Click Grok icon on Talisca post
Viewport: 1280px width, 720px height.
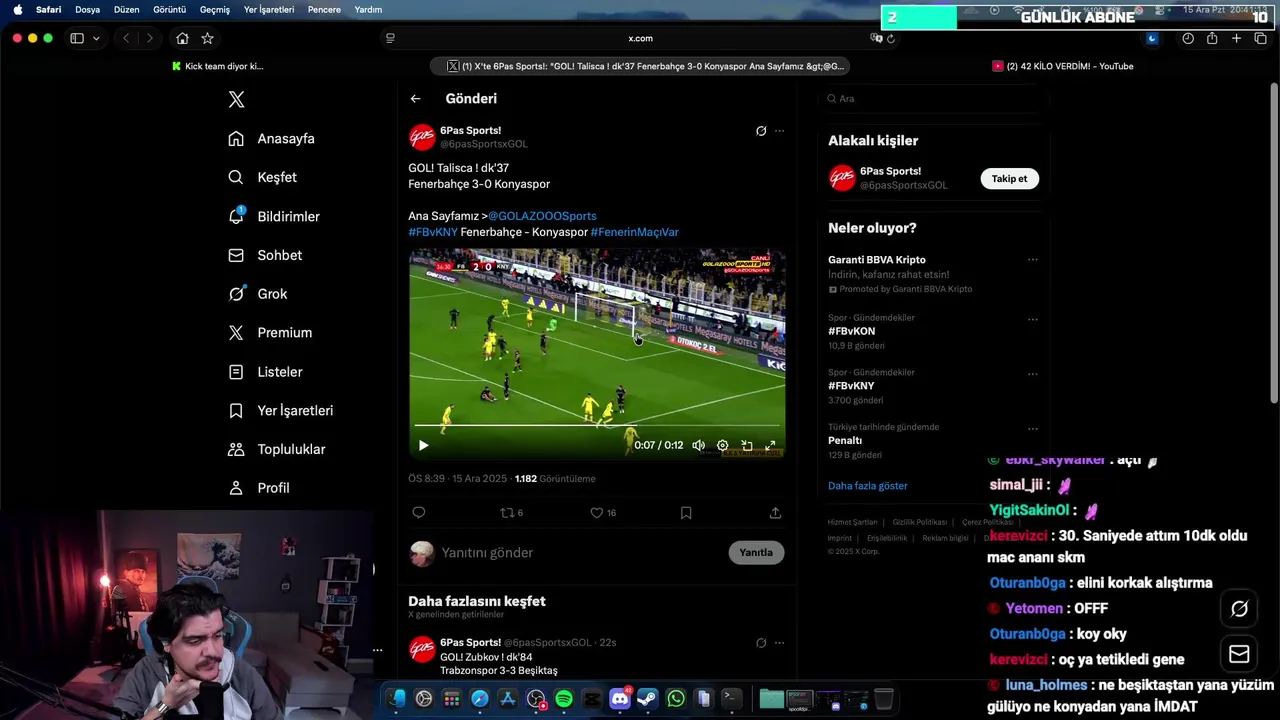761,131
